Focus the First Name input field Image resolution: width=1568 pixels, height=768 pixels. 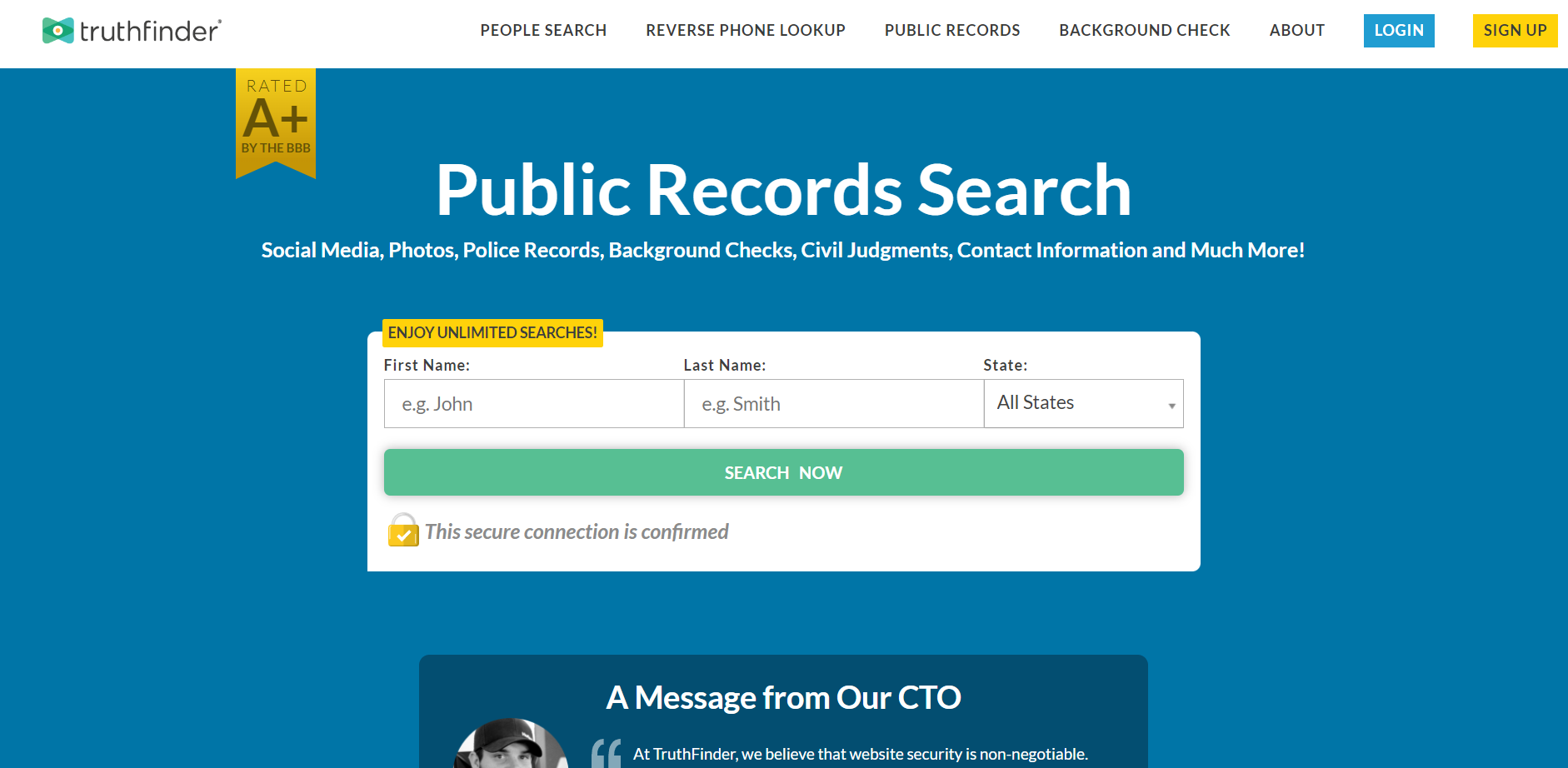pos(534,404)
